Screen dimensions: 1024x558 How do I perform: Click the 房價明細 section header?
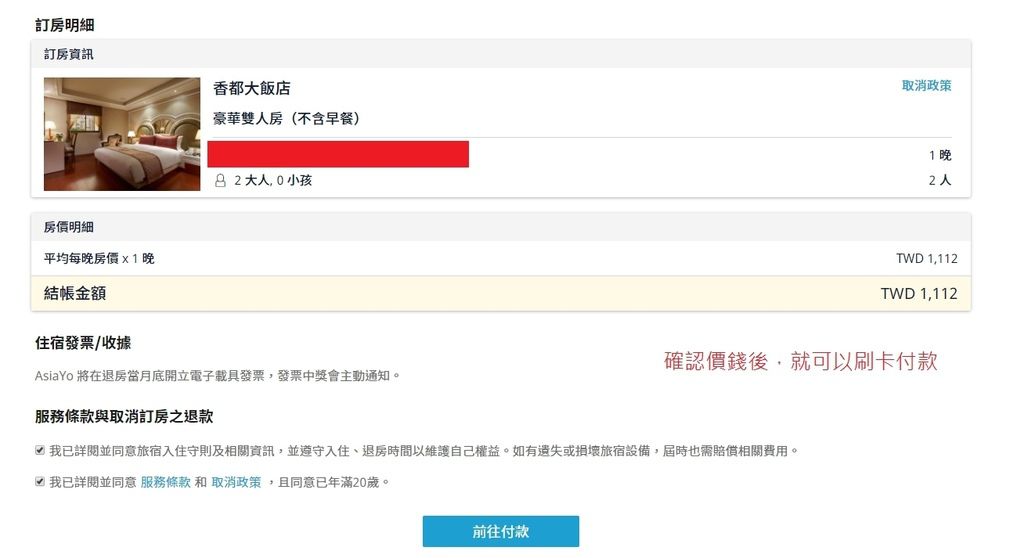coord(69,227)
